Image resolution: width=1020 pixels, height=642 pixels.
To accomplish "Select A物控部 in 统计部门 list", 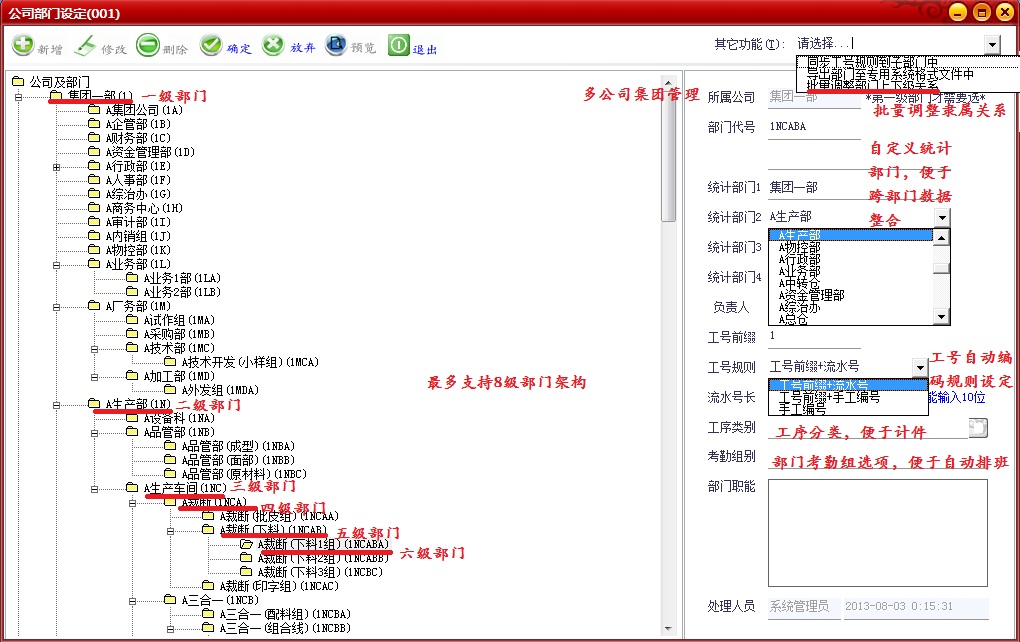I will pyautogui.click(x=799, y=247).
